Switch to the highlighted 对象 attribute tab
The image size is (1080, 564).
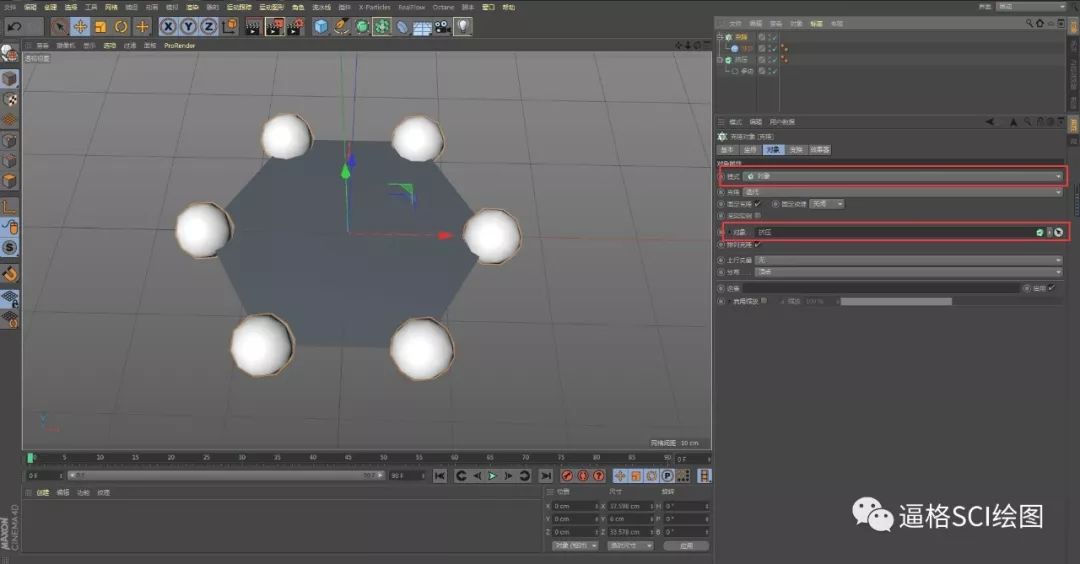(773, 149)
